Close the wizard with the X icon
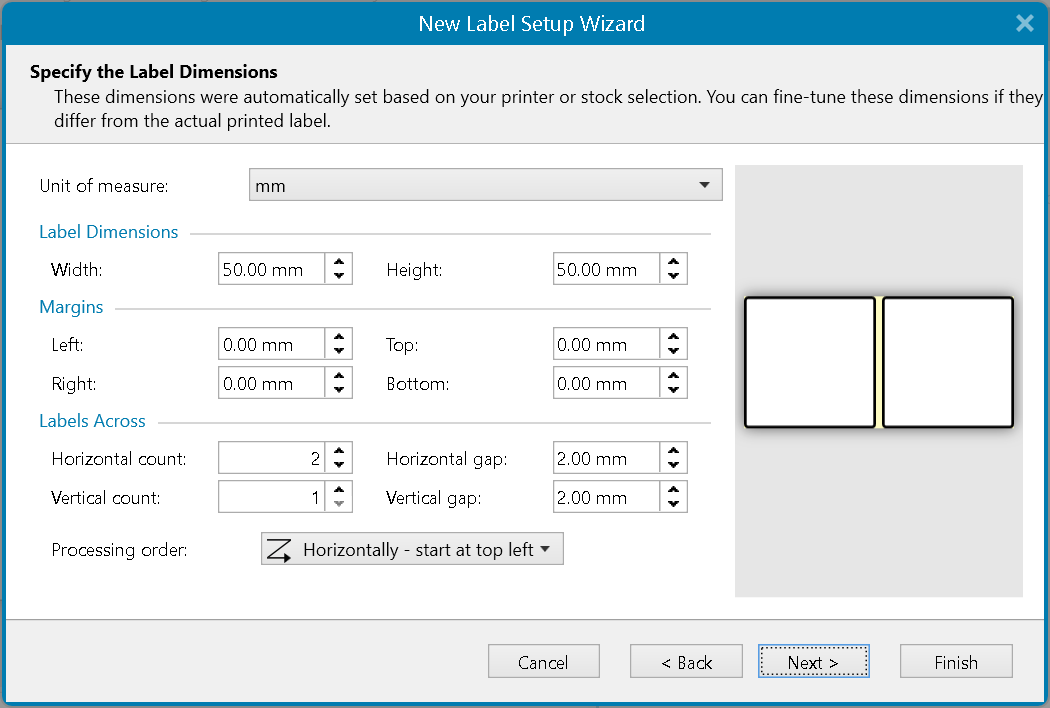 coord(1024,22)
